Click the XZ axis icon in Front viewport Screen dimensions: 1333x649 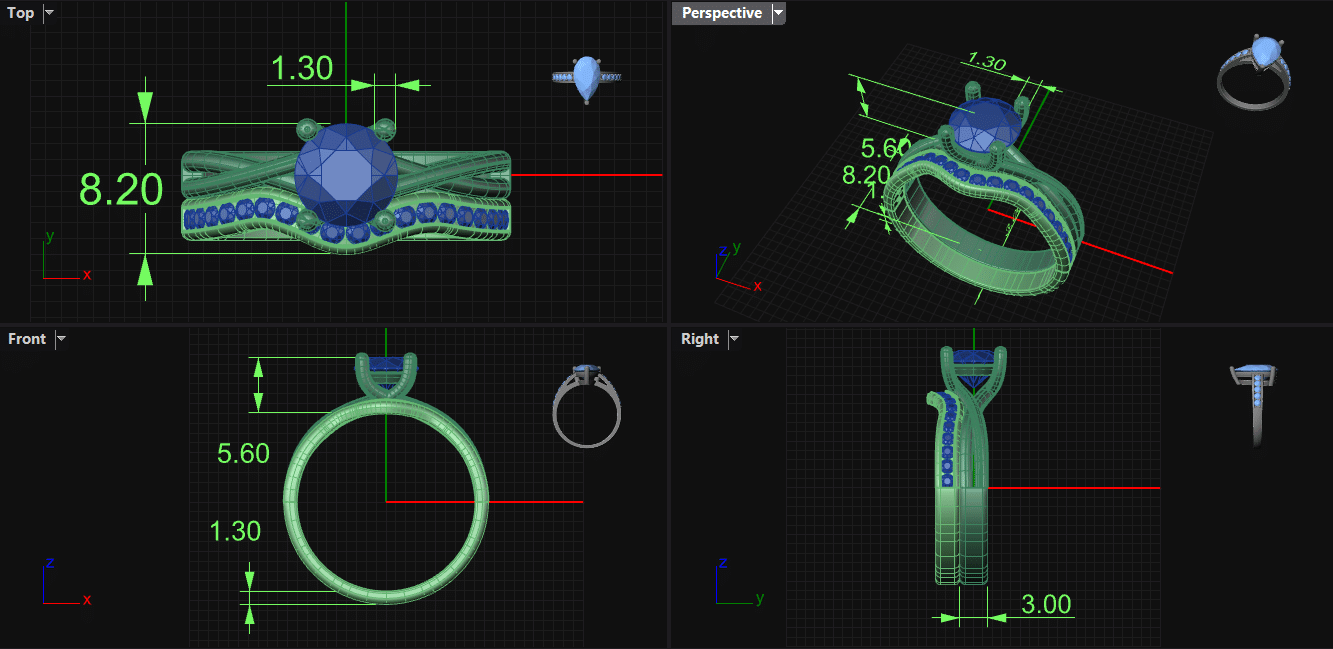[x=64, y=583]
